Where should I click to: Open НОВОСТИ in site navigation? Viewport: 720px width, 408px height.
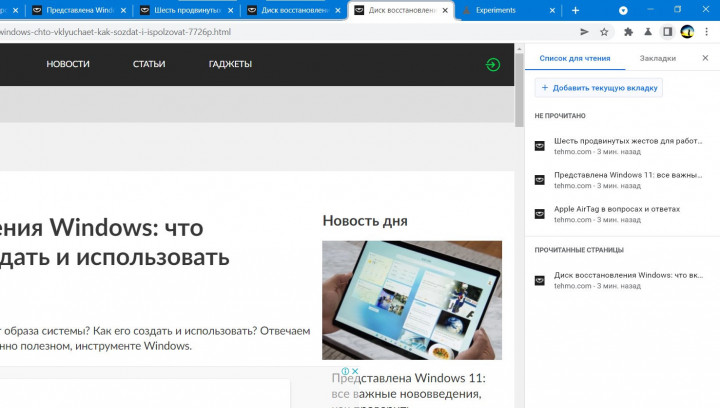68,64
